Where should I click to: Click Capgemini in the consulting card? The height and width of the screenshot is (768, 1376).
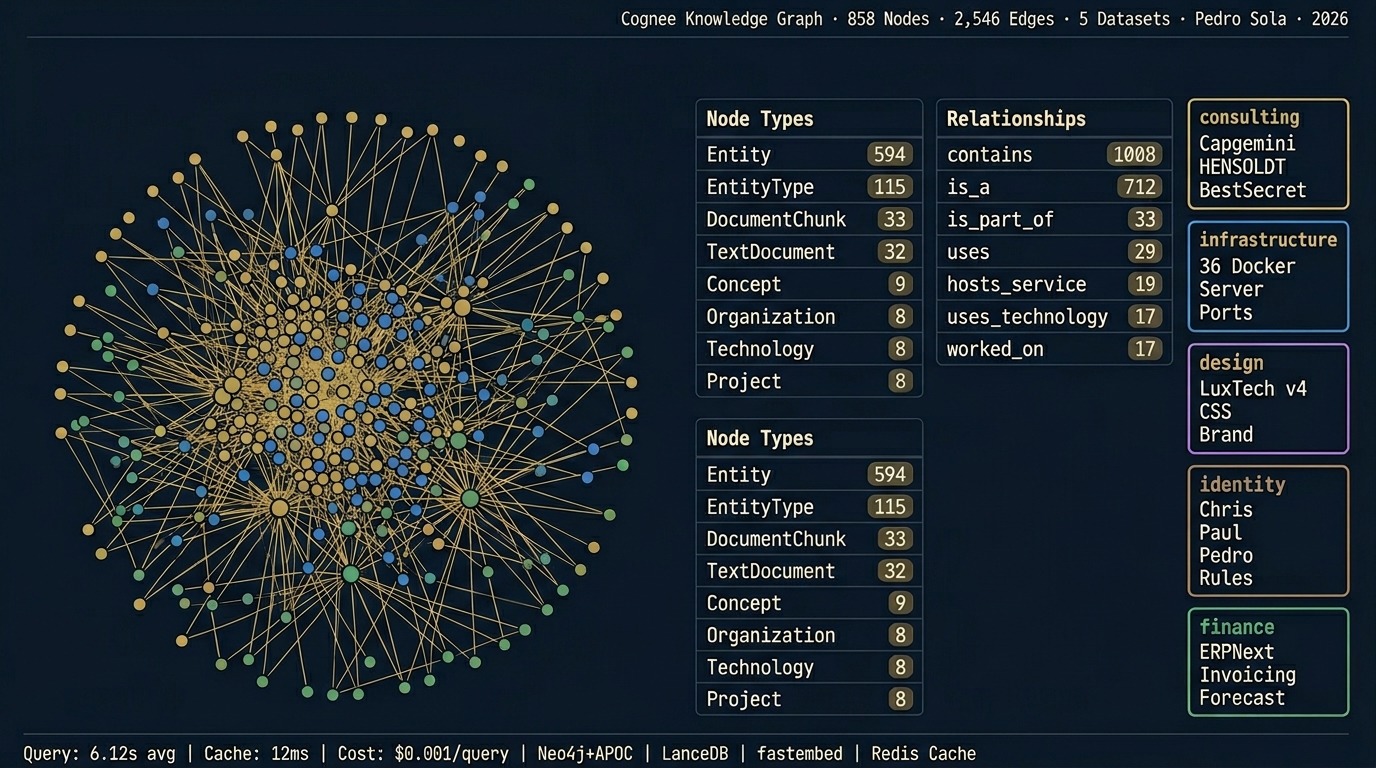pos(1247,143)
